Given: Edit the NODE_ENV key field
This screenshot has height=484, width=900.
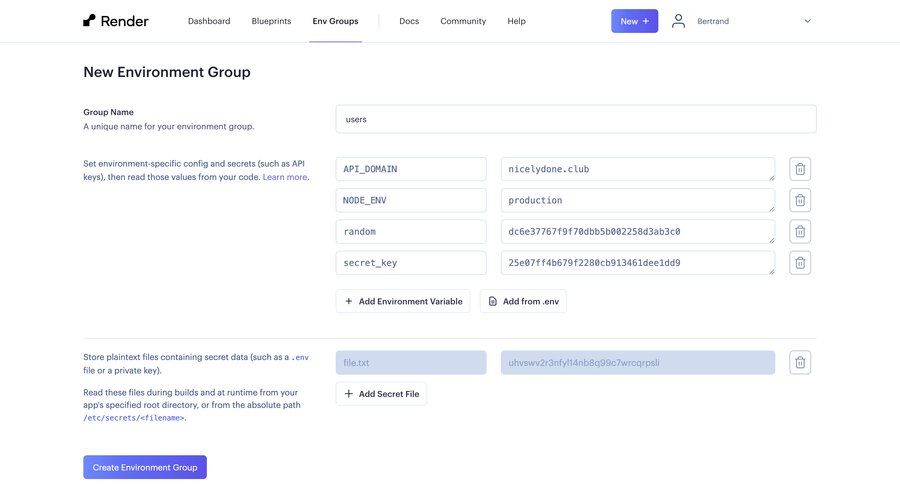Looking at the screenshot, I should (411, 200).
